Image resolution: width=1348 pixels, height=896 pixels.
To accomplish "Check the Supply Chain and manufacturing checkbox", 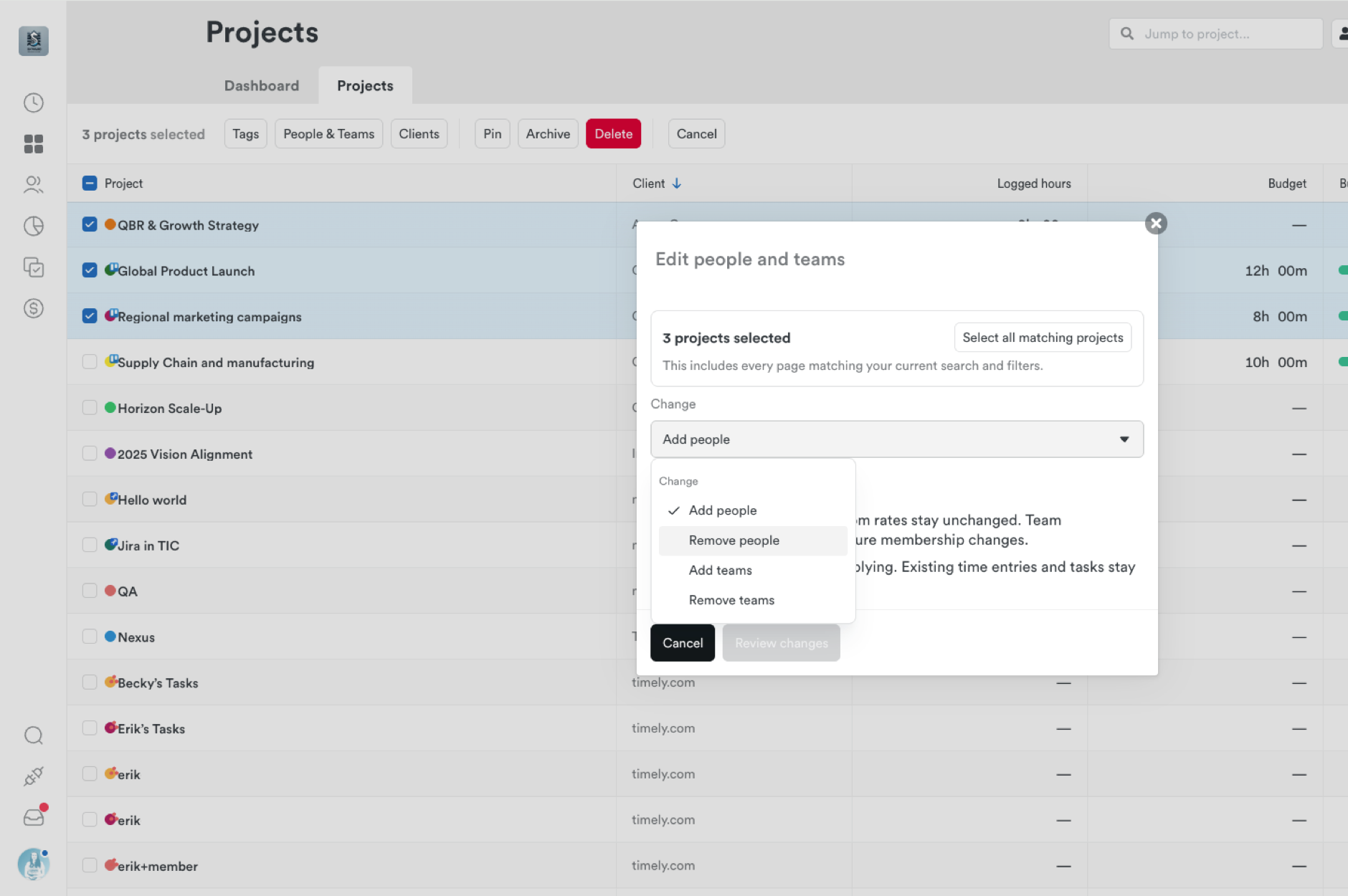I will 90,362.
